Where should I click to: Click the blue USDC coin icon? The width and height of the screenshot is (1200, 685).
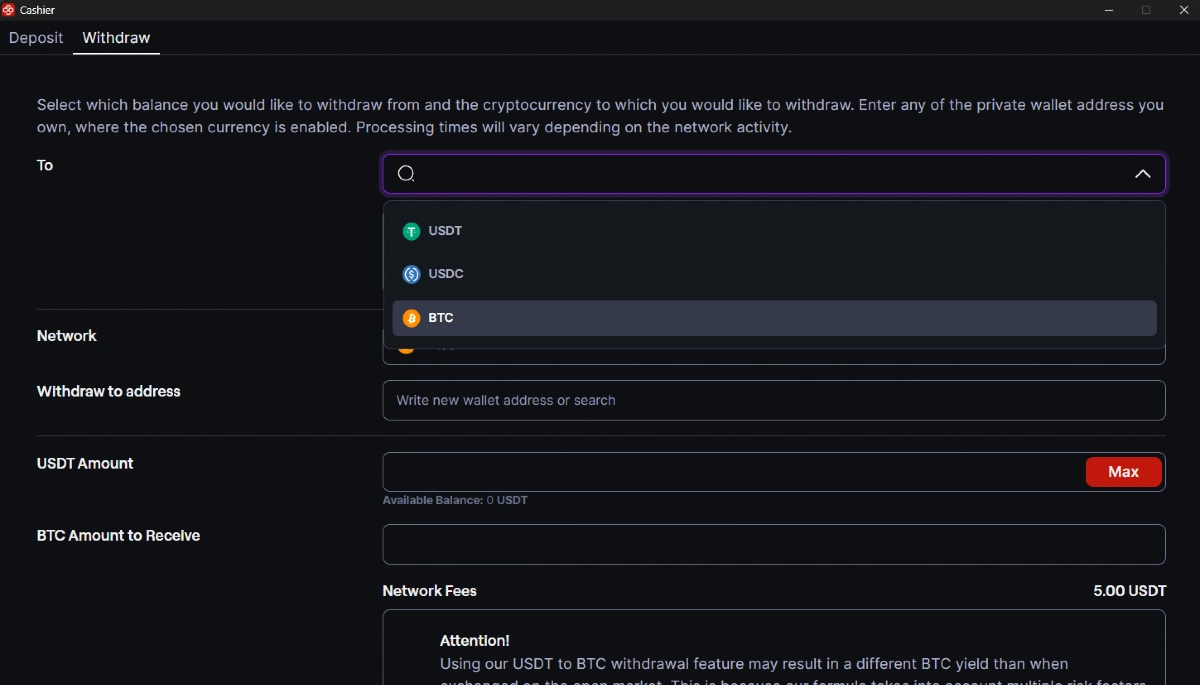point(411,274)
